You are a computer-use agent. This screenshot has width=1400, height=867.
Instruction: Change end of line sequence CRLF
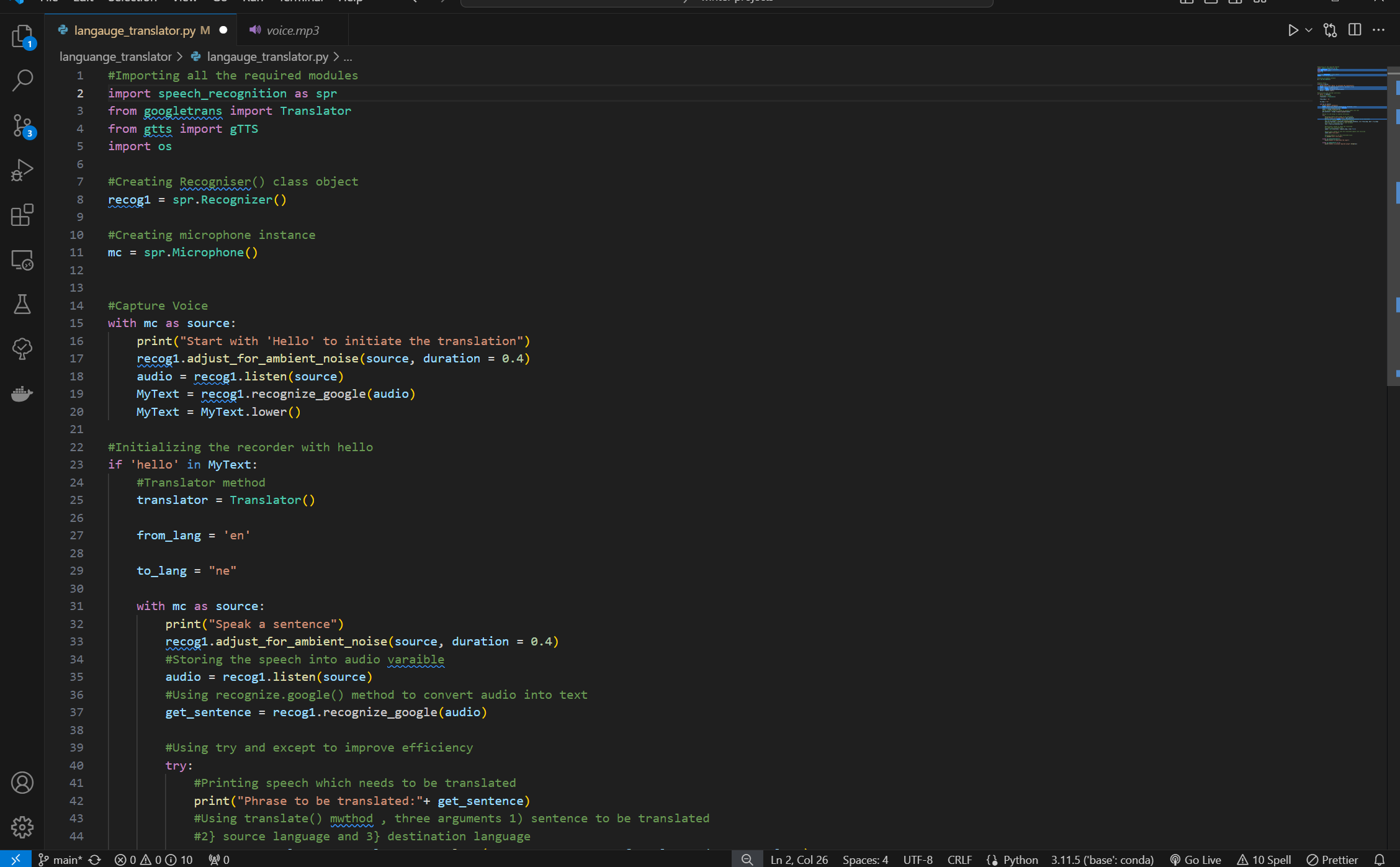click(x=959, y=860)
